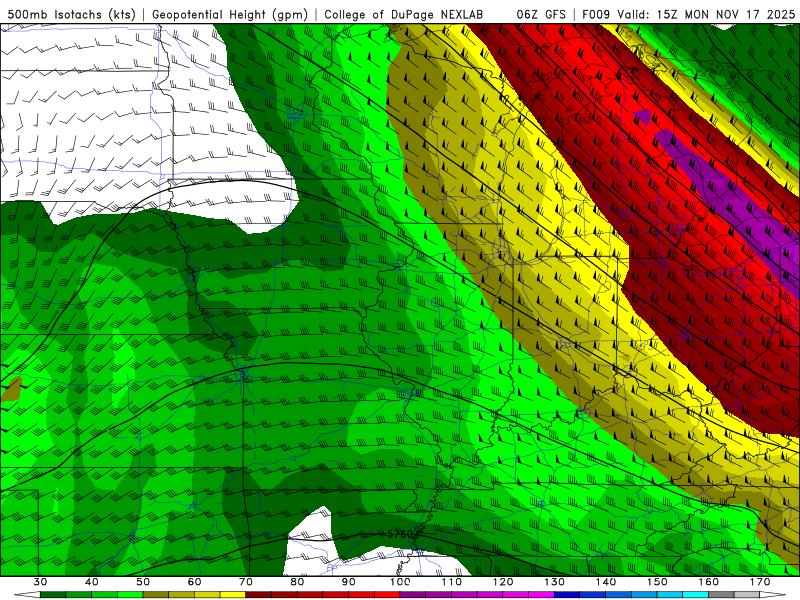Click the 'F009' forecast hour label
800x600 pixels.
tap(596, 14)
